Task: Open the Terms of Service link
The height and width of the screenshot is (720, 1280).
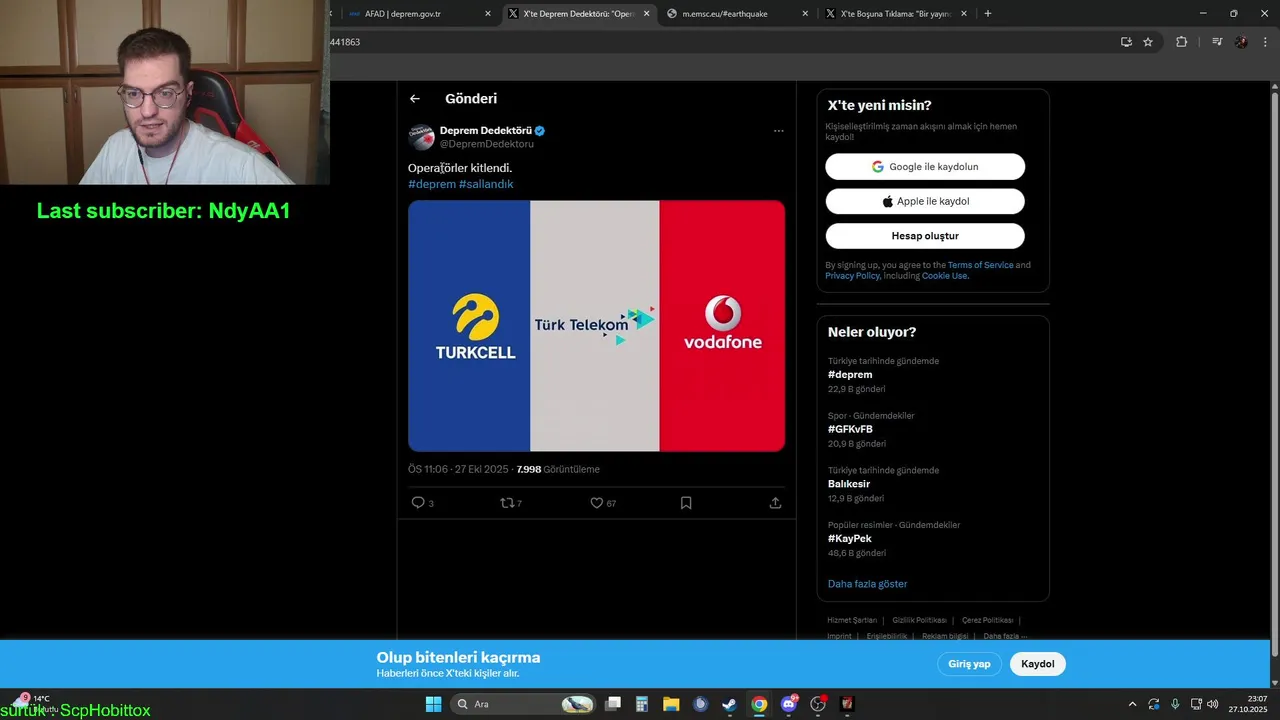Action: point(980,265)
